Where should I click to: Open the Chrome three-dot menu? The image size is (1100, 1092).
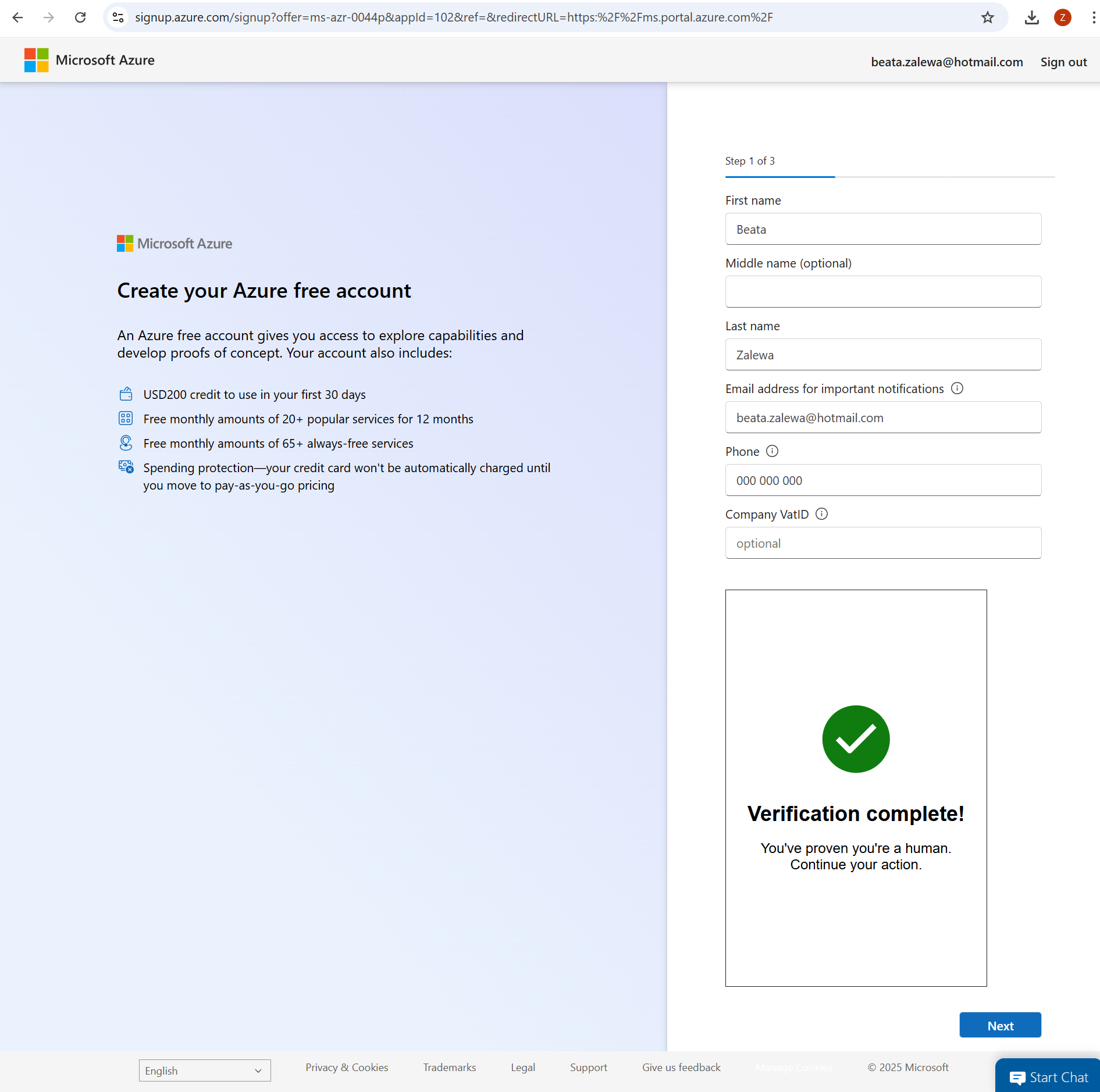[x=1093, y=17]
